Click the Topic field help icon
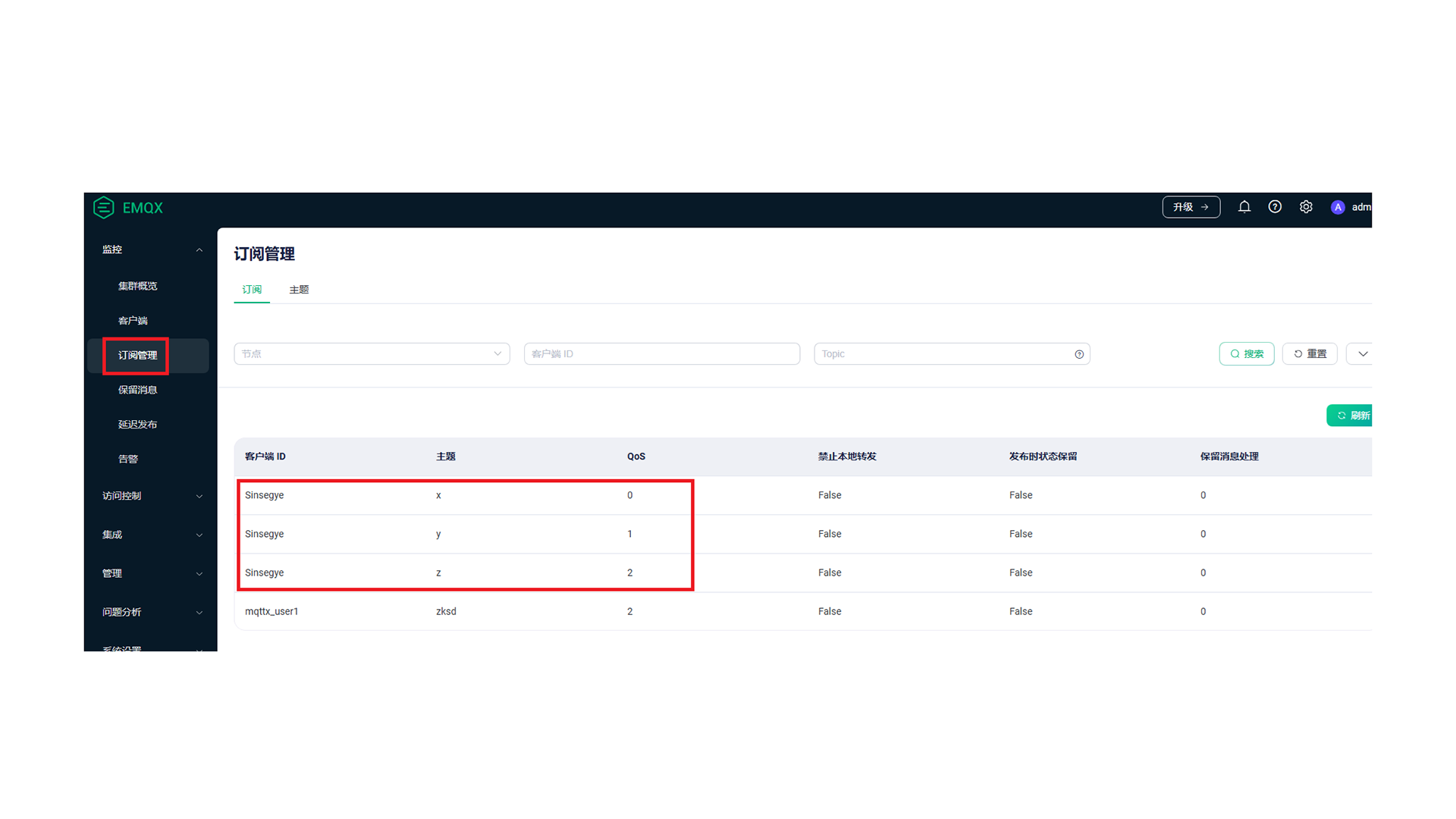This screenshot has width=1456, height=819. point(1079,354)
